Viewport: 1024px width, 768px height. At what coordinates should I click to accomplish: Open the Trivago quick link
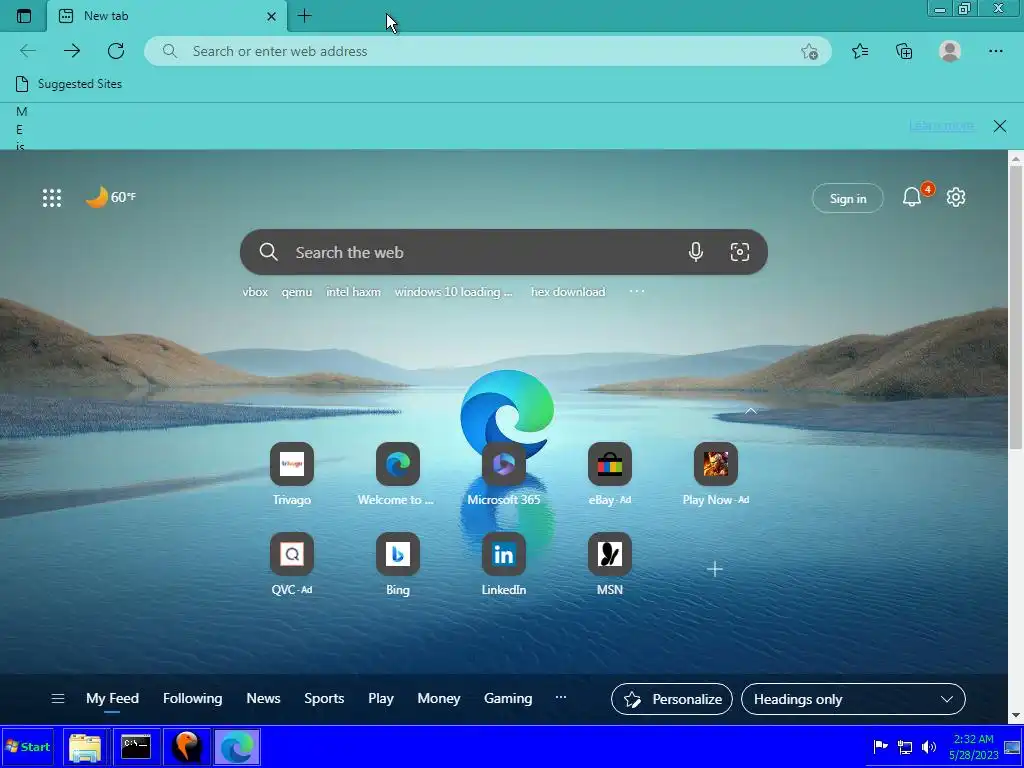(292, 474)
